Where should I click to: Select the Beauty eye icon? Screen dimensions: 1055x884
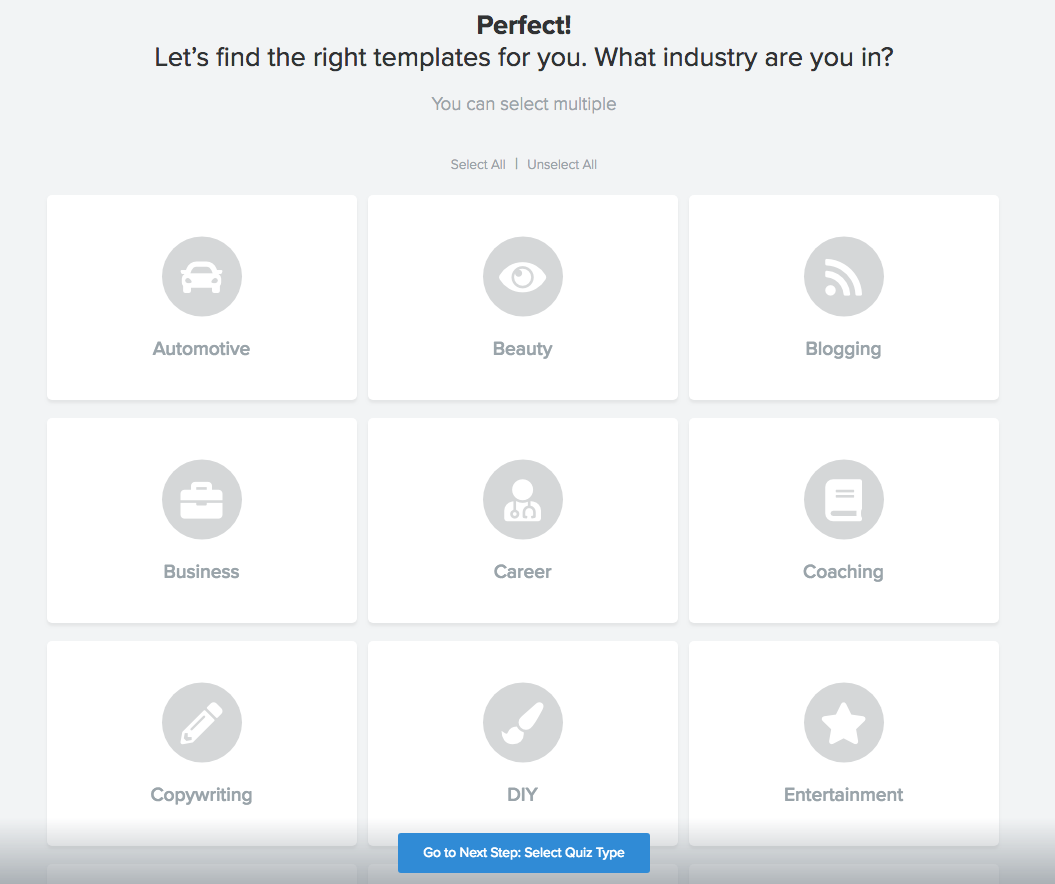pyautogui.click(x=523, y=277)
